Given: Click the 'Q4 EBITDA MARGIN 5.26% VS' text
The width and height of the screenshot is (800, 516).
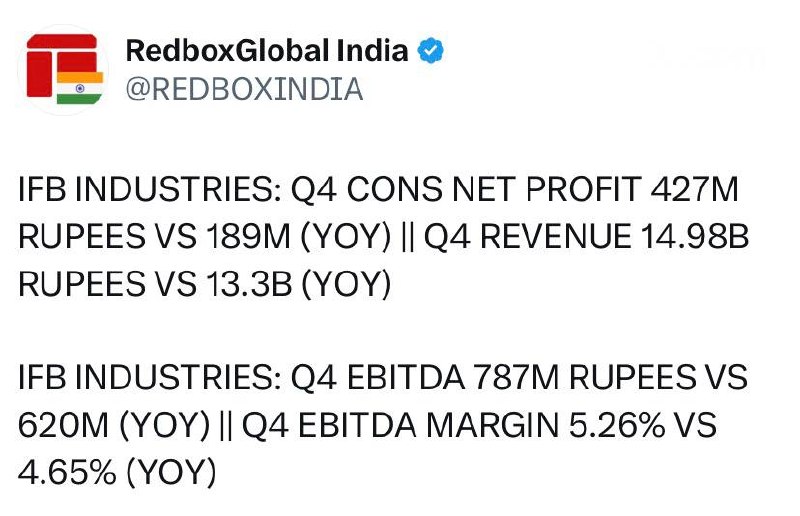Looking at the screenshot, I should 479,425.
